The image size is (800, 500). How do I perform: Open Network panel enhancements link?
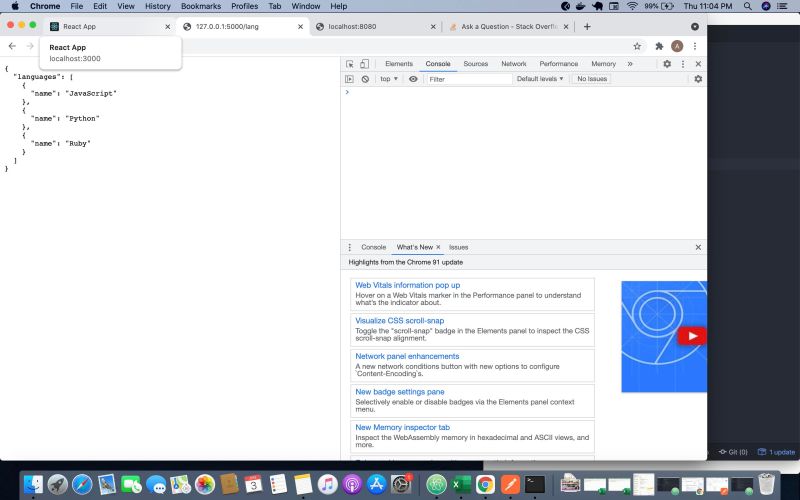[x=407, y=356]
